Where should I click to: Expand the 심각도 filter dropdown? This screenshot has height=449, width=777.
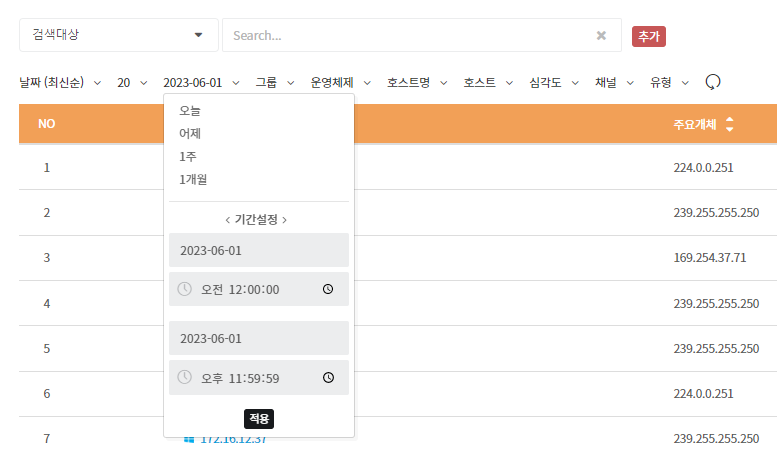click(555, 82)
